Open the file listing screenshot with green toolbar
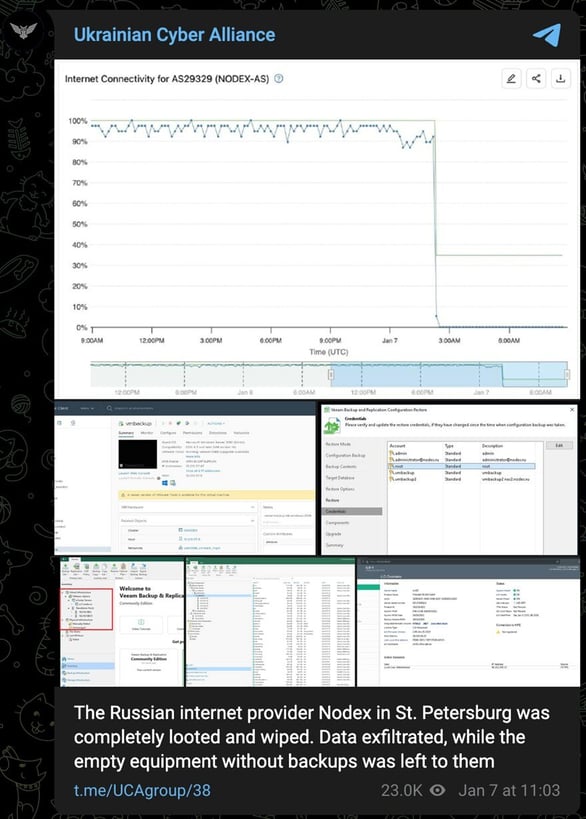The width and height of the screenshot is (586, 819). pyautogui.click(x=271, y=622)
